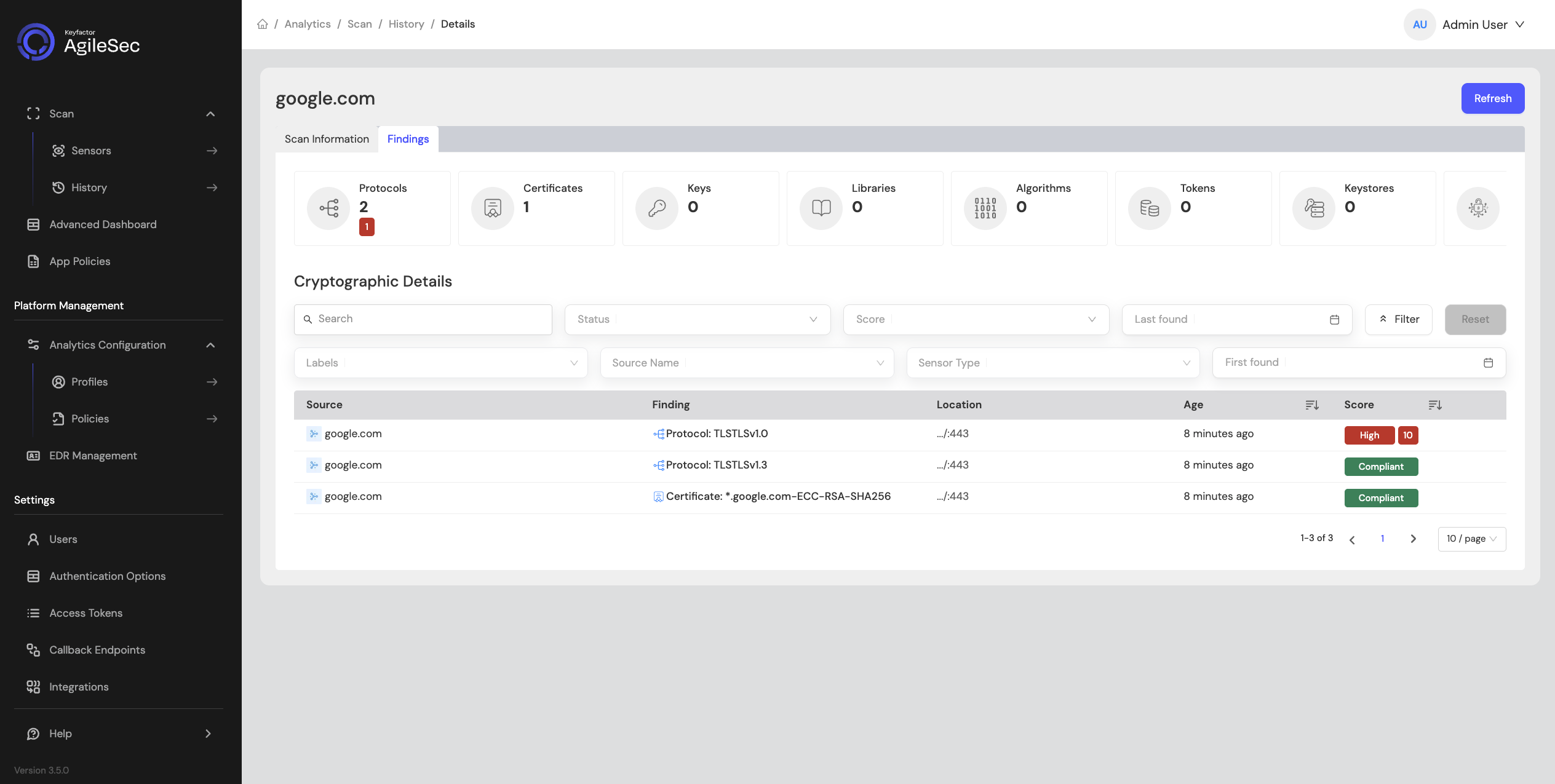Screen dimensions: 1555x784
Task: Click the arrow next to Profiles
Action: point(212,382)
